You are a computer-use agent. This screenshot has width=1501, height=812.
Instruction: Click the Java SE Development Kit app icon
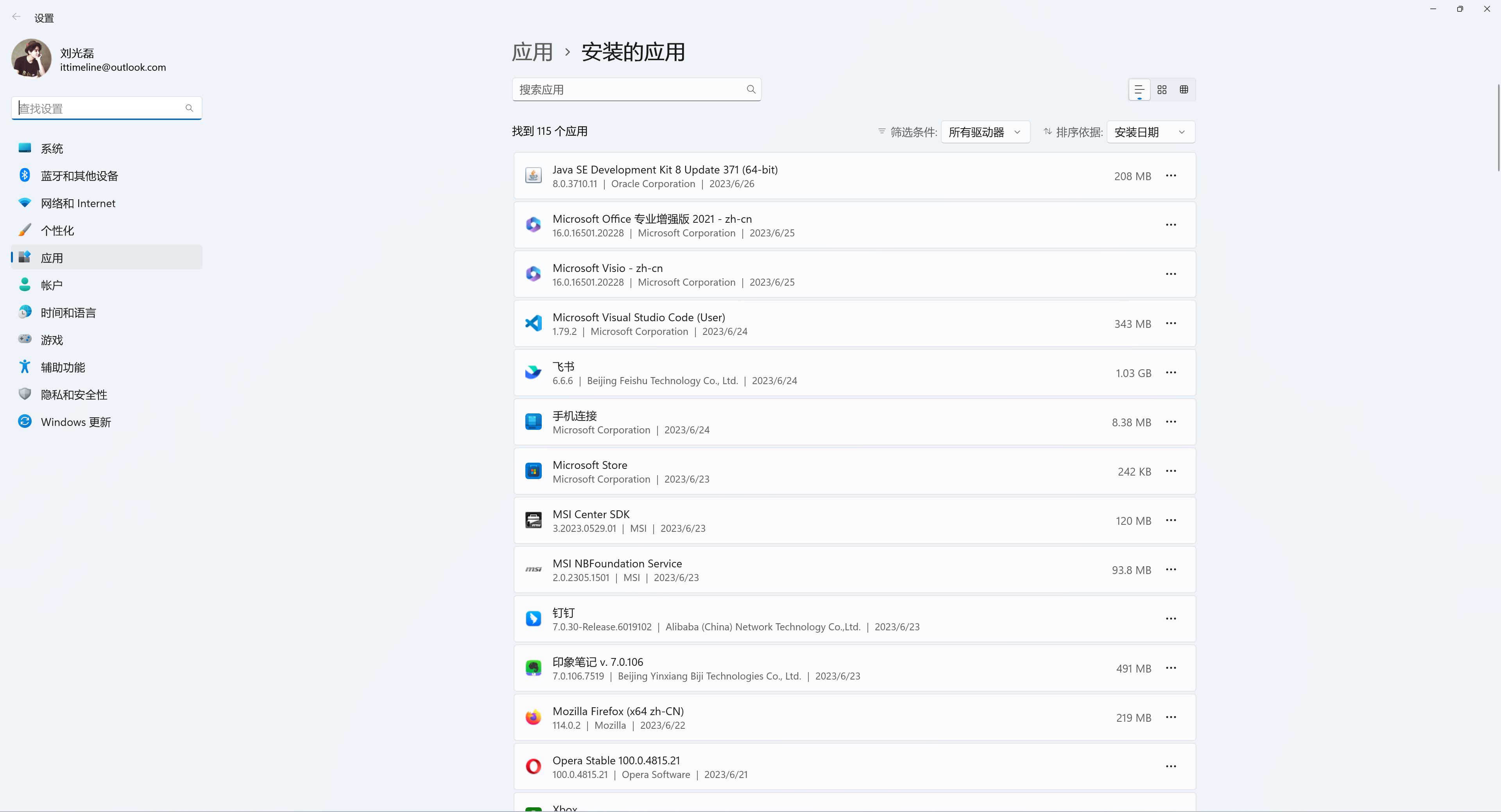533,175
